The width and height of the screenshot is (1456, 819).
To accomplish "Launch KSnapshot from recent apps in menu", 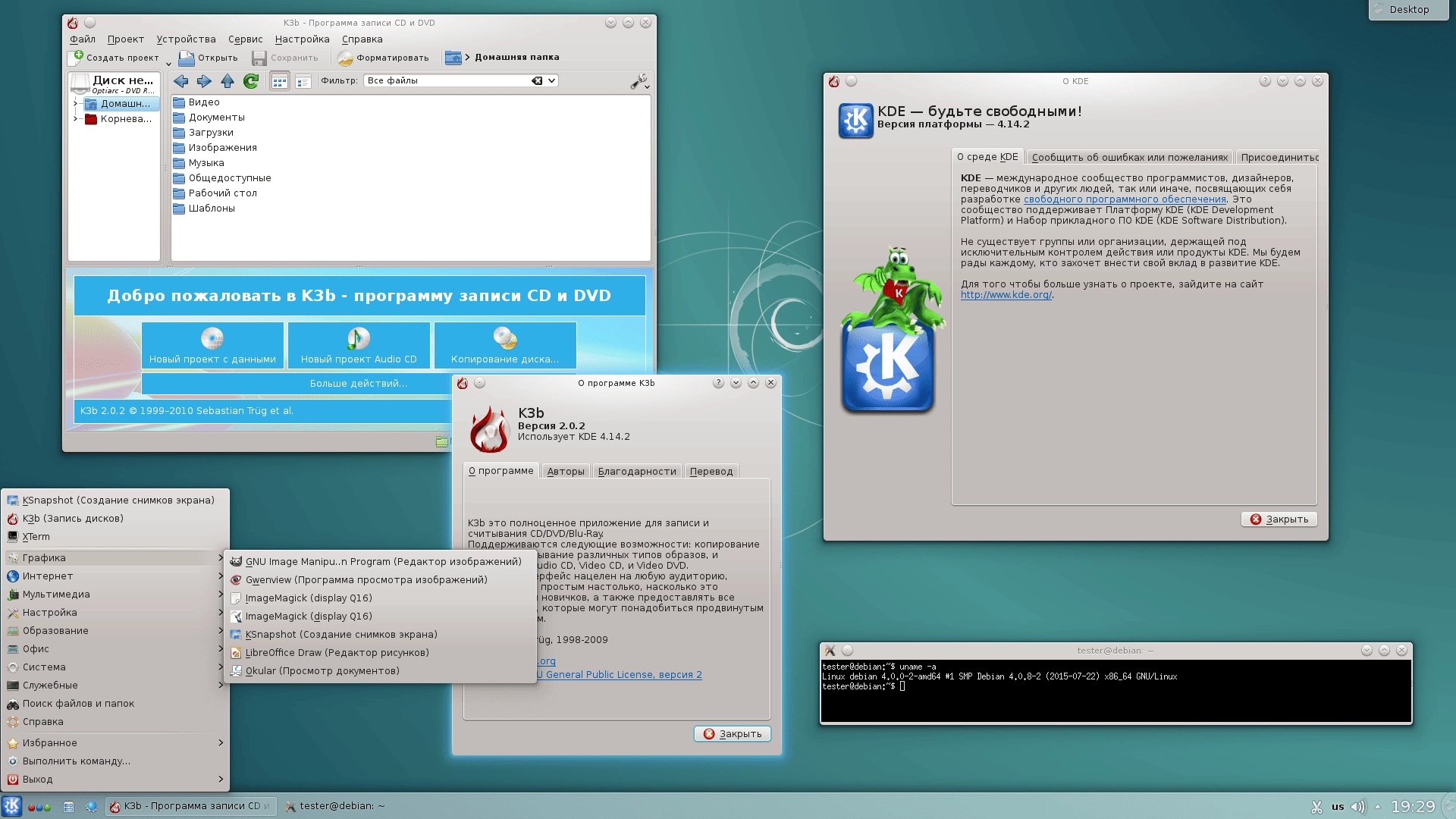I will (x=115, y=500).
